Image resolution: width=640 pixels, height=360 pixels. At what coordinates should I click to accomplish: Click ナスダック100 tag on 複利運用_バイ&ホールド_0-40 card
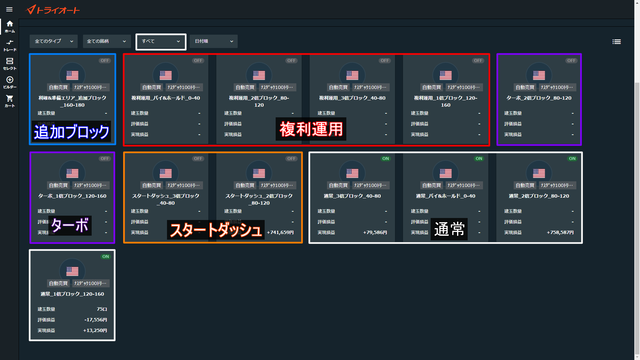click(x=184, y=87)
